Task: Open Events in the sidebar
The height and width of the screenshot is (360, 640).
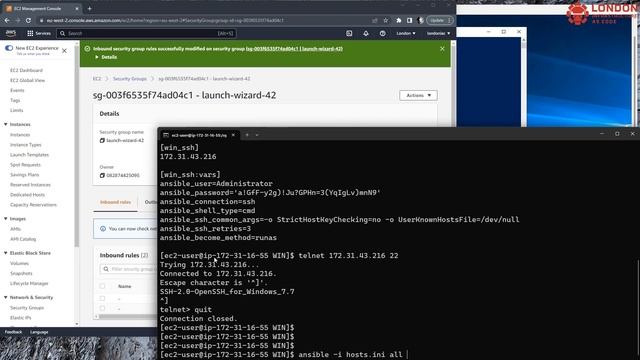Action: tap(17, 91)
